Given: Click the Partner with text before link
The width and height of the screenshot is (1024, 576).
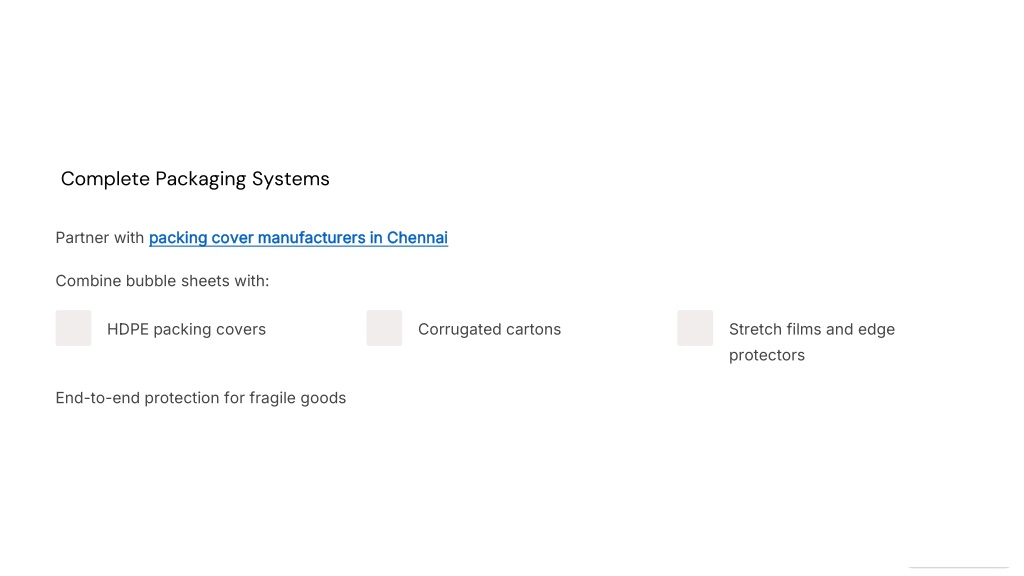Looking at the screenshot, I should (x=99, y=238).
